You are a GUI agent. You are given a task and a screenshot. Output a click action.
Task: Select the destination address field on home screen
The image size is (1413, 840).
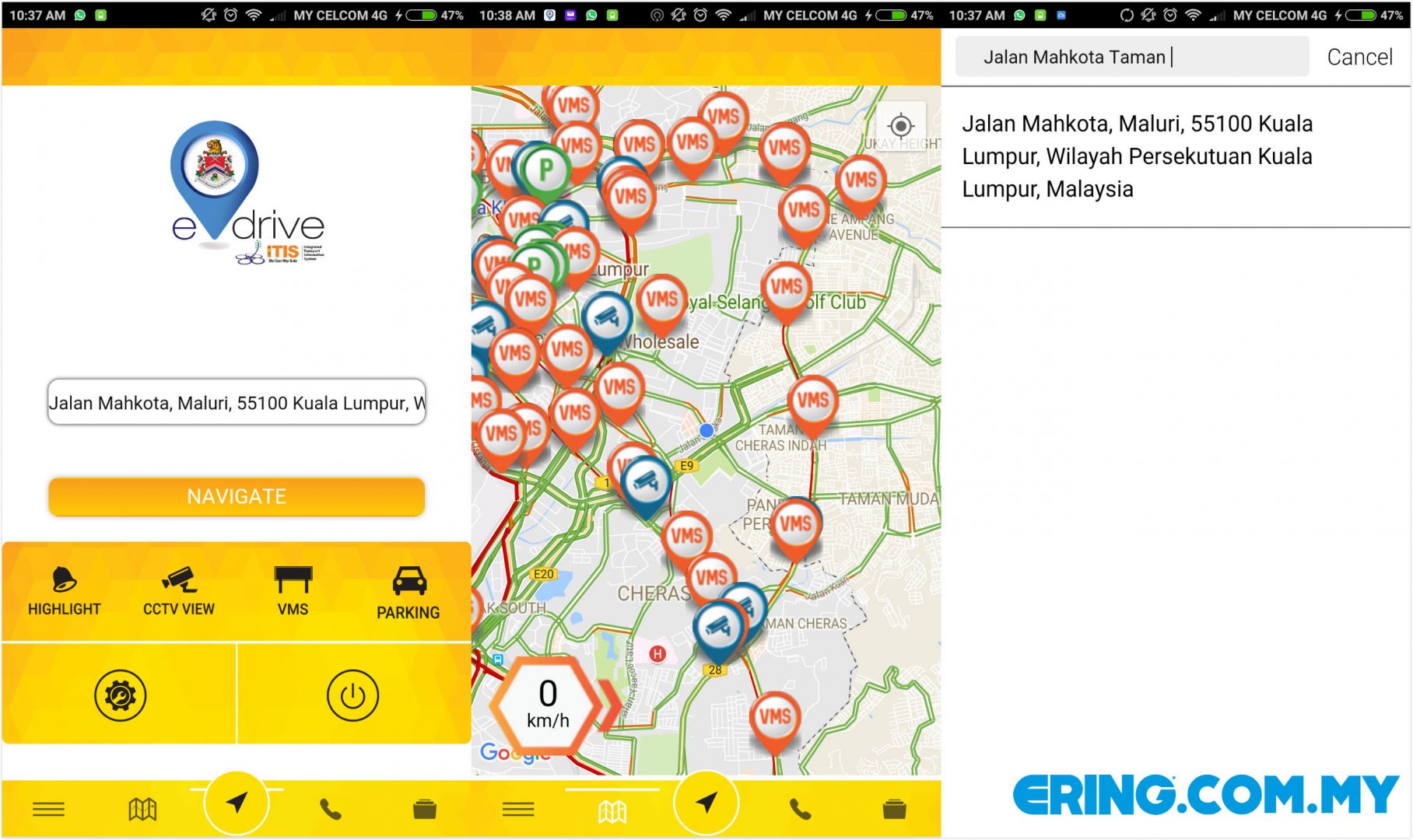point(237,402)
